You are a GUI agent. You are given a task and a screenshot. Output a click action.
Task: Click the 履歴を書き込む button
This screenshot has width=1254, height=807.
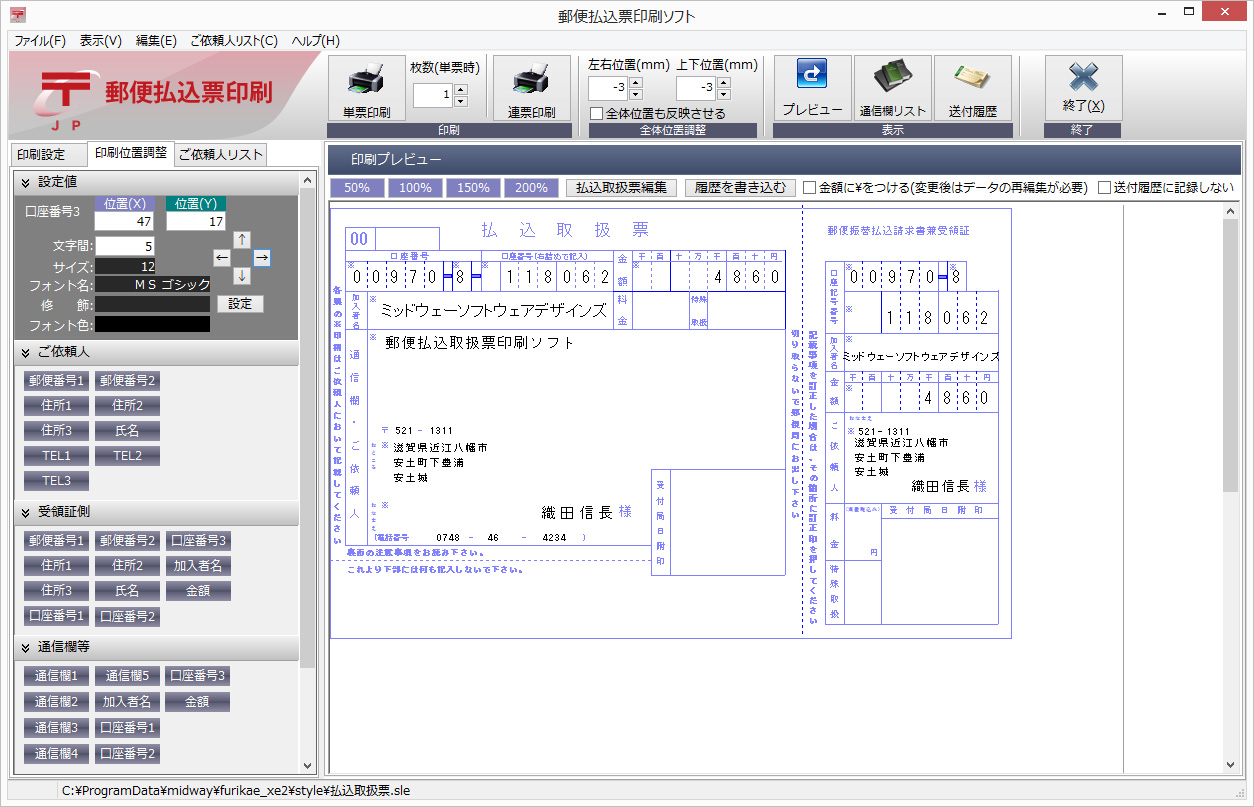(x=741, y=187)
